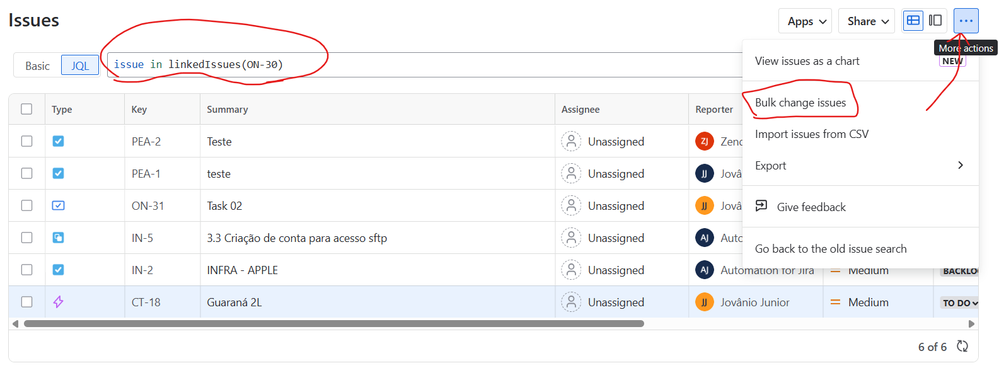
Task: Switch to list view icon
Action: (914, 21)
